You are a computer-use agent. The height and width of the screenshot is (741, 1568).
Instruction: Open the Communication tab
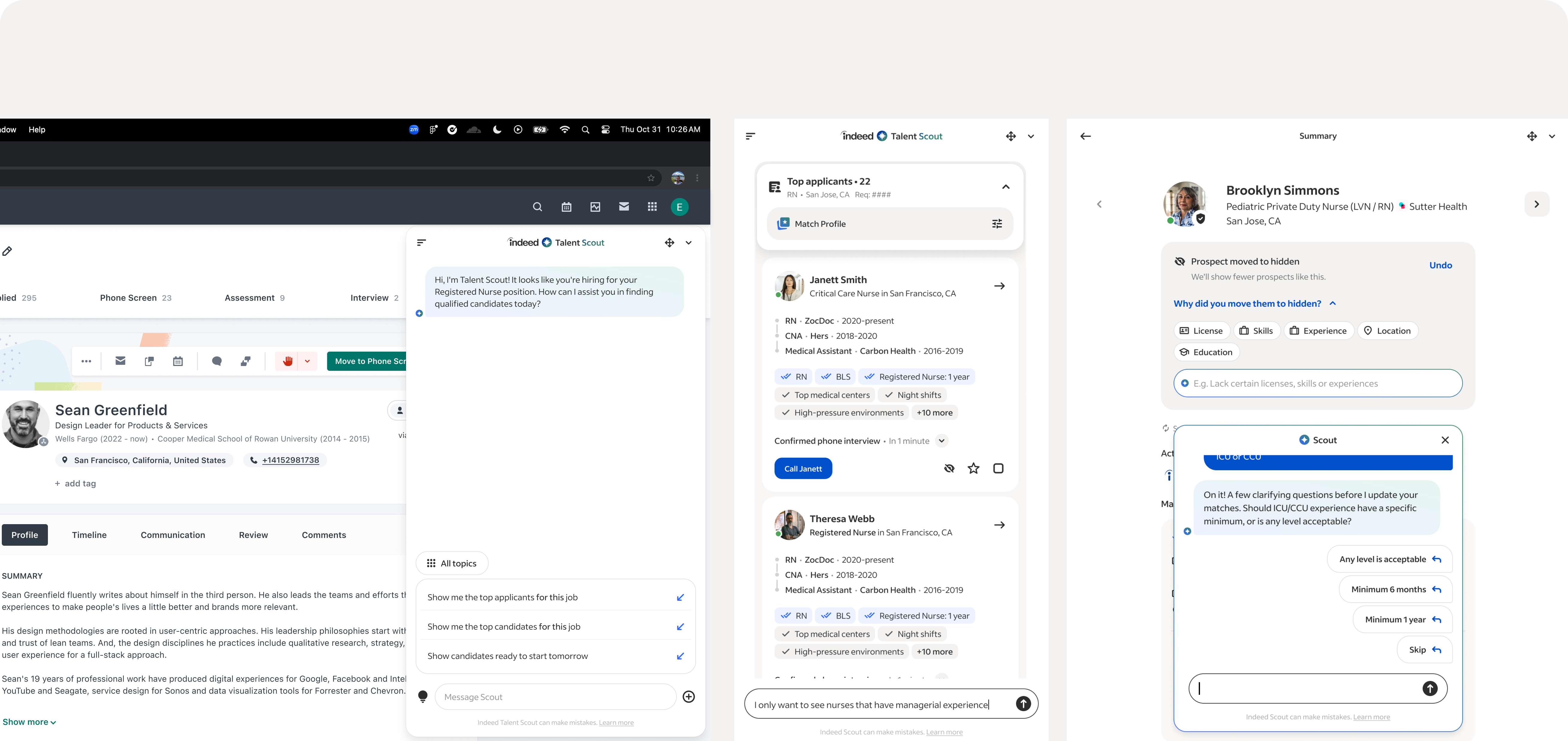pos(173,535)
